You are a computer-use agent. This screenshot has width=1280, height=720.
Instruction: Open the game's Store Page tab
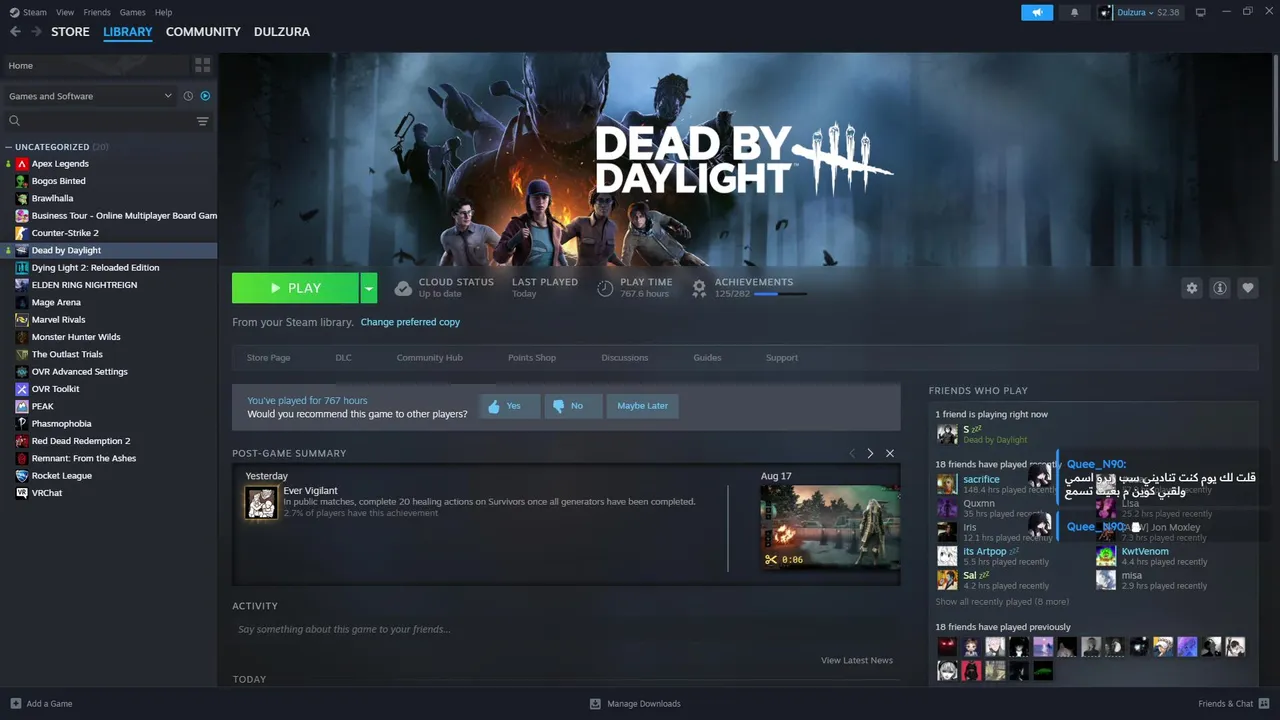coord(268,358)
